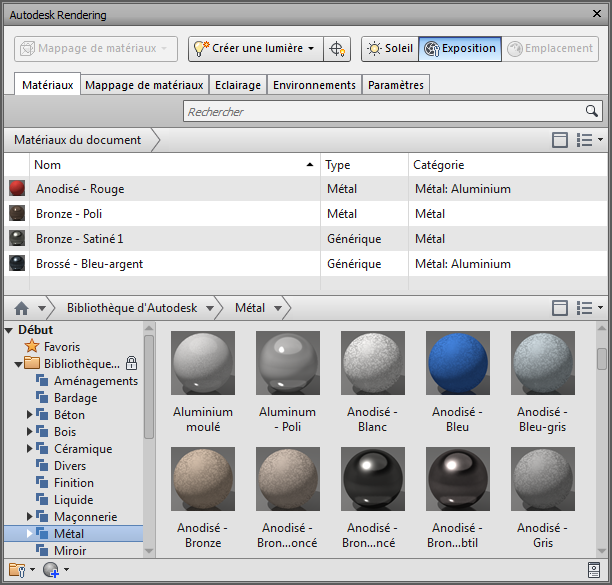Open the Environnements tab
612x585 pixels.
314,85
